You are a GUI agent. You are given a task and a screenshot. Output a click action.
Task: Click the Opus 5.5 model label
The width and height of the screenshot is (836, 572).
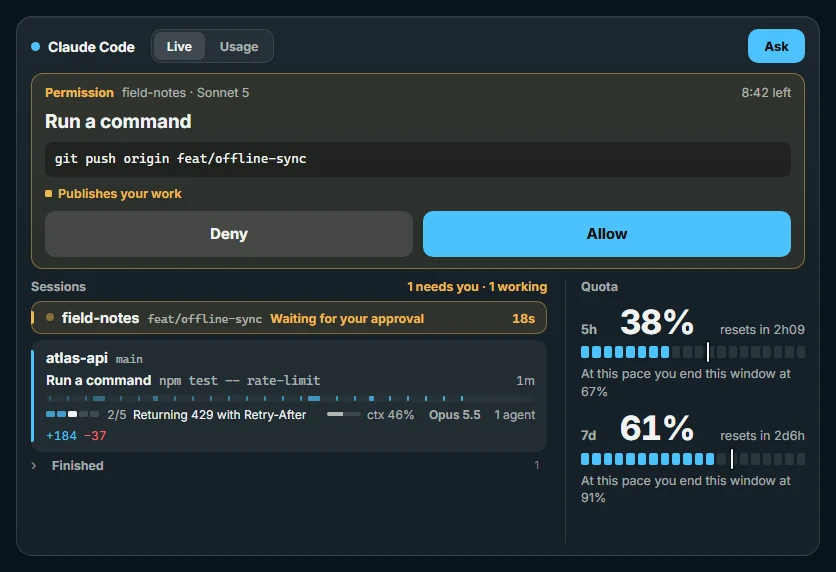click(454, 415)
